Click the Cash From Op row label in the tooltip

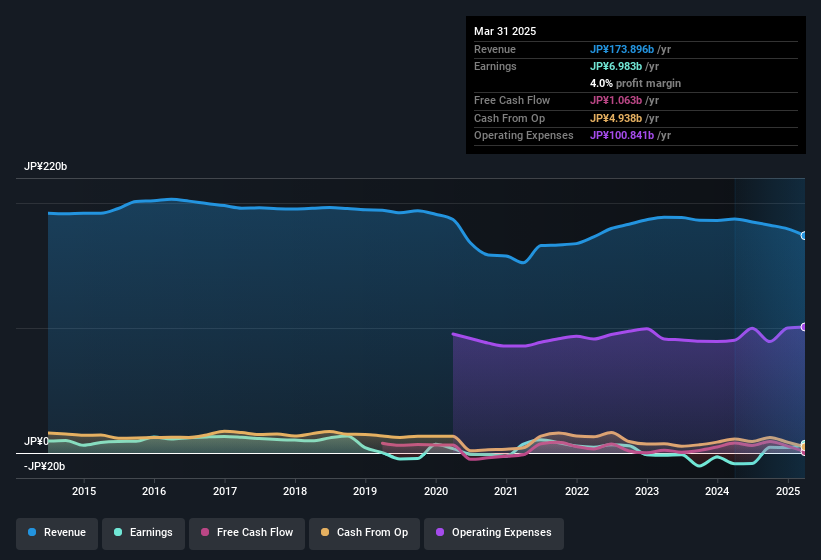(x=509, y=118)
